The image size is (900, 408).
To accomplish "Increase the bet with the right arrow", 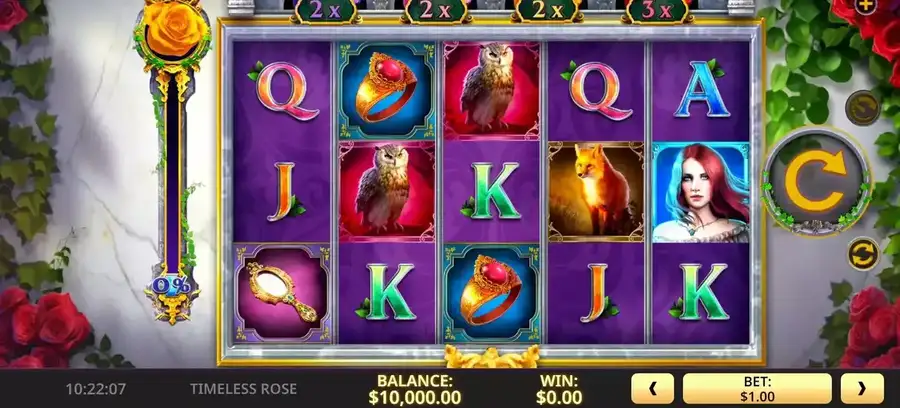I will point(862,388).
